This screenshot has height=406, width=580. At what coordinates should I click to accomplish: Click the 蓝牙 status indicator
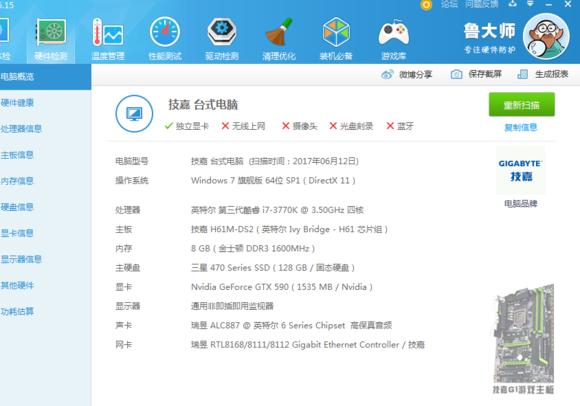pos(400,126)
